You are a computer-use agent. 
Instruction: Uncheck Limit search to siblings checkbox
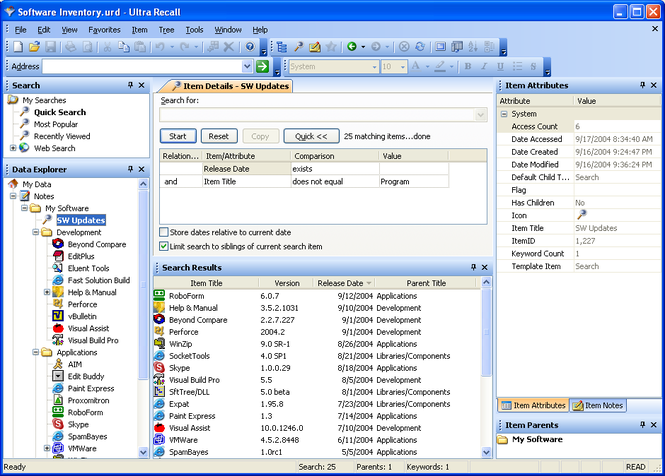(164, 246)
